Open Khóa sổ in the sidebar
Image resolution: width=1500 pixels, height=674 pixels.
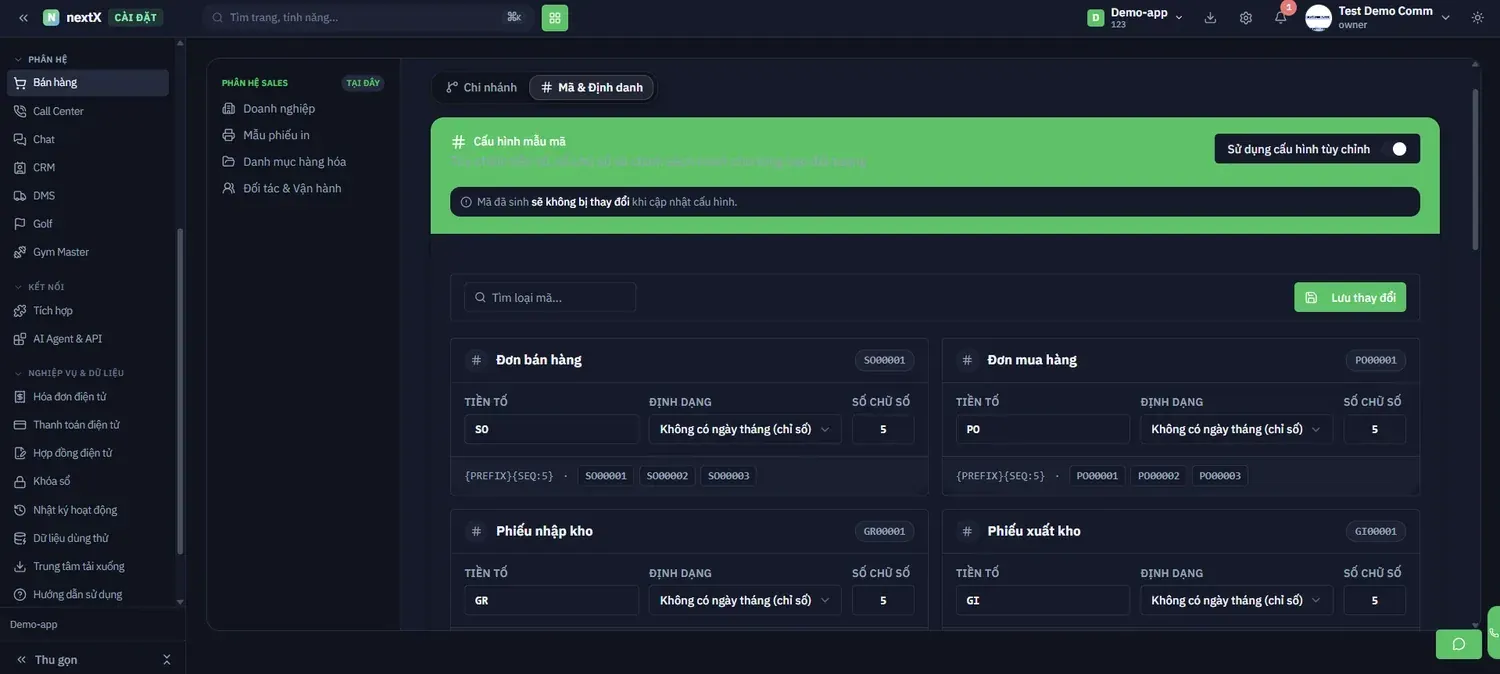click(x=87, y=481)
